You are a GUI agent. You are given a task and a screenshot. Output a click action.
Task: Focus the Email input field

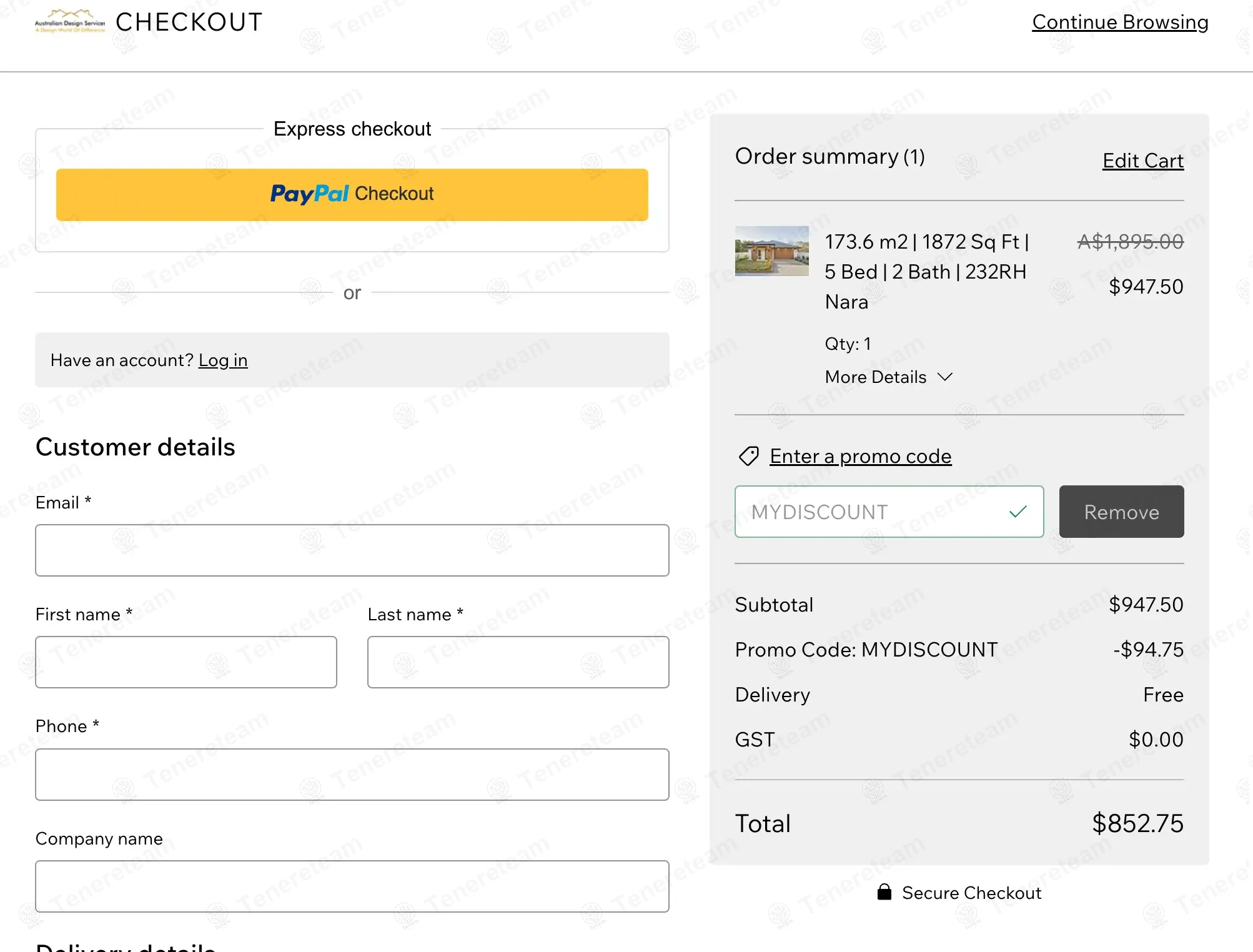point(352,550)
